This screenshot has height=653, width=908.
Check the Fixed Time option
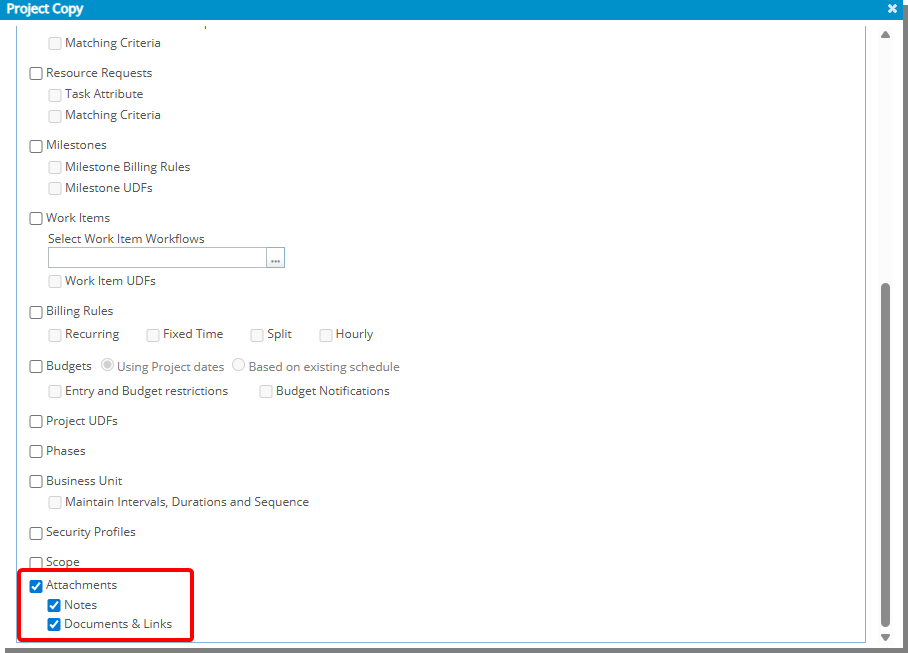(152, 334)
